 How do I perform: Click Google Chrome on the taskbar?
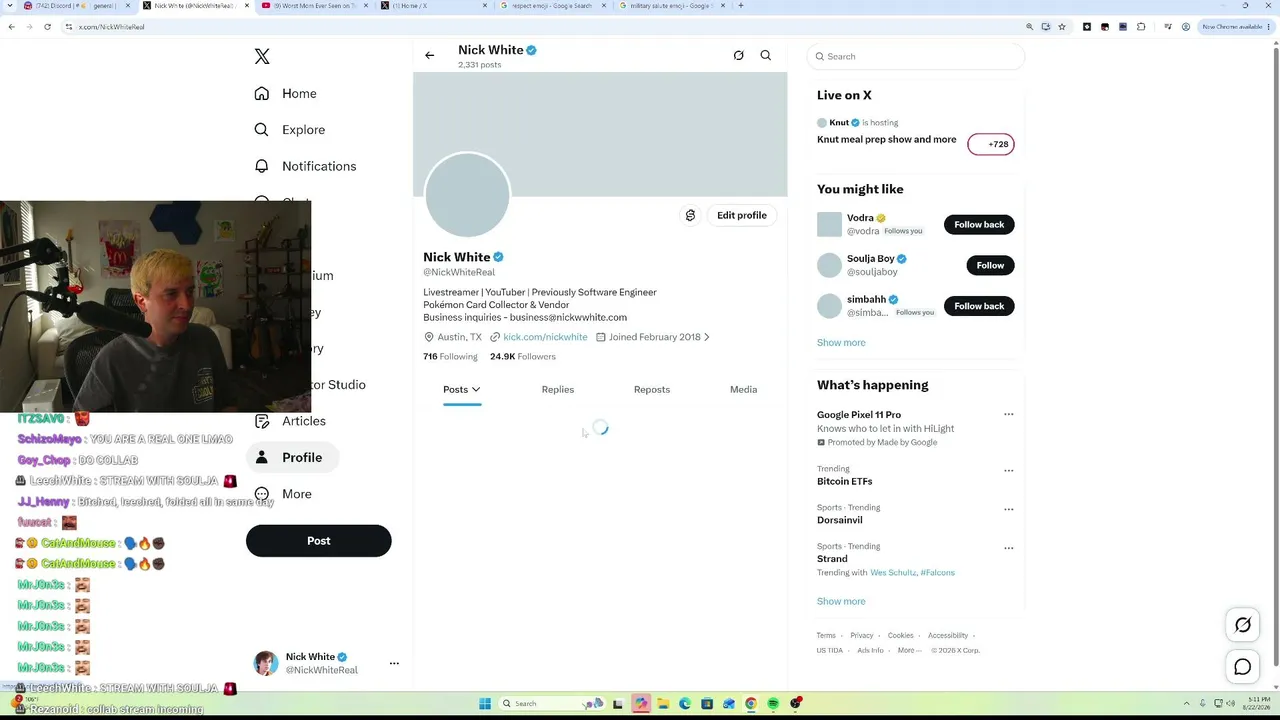click(x=751, y=703)
